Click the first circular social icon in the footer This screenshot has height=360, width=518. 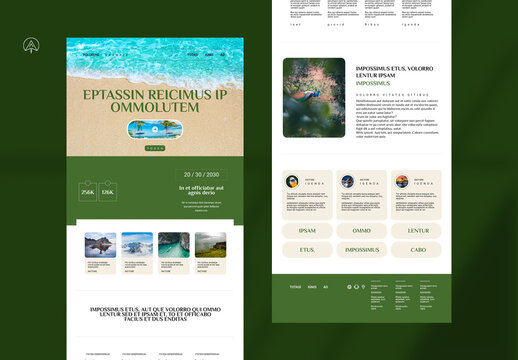[349, 287]
